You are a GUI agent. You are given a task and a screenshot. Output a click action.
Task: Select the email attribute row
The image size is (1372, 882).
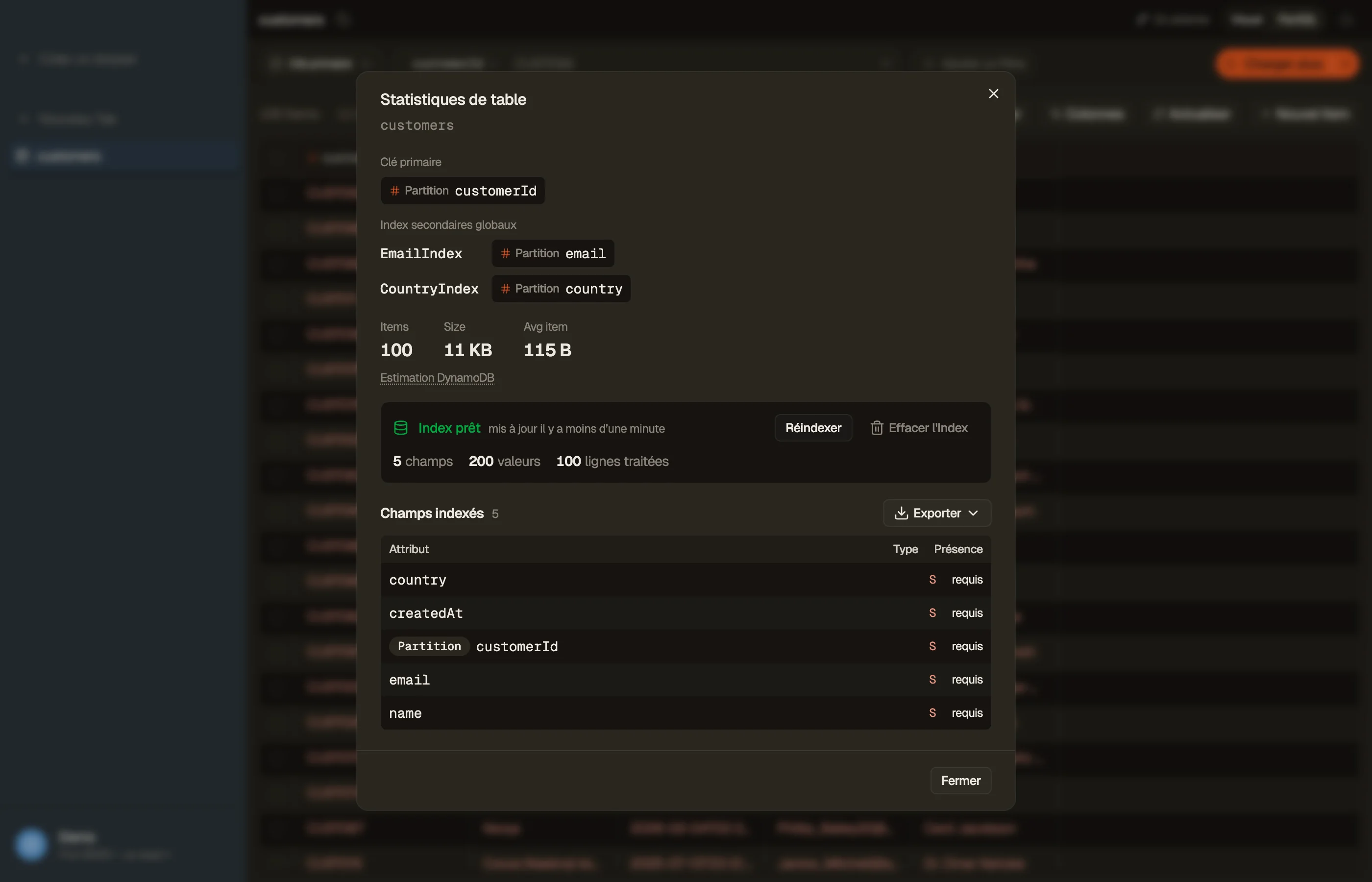686,680
